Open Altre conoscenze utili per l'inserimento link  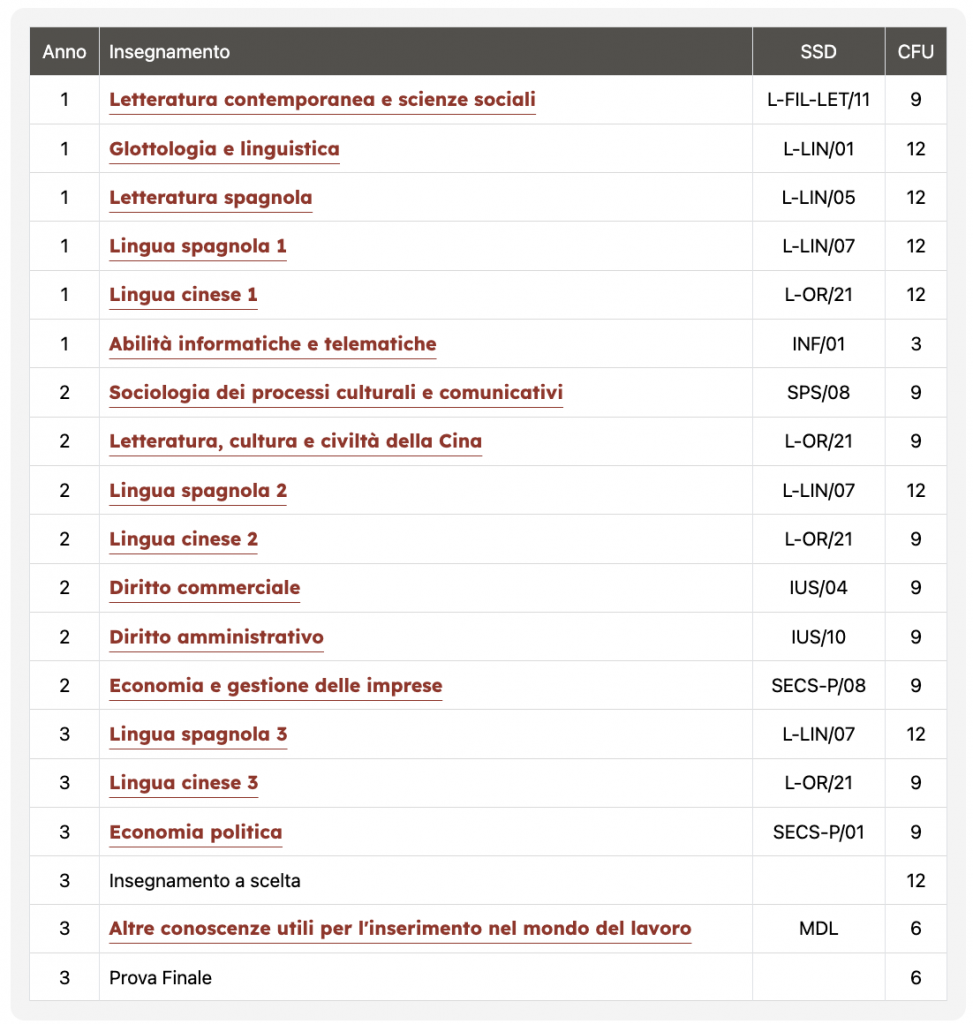tap(399, 929)
